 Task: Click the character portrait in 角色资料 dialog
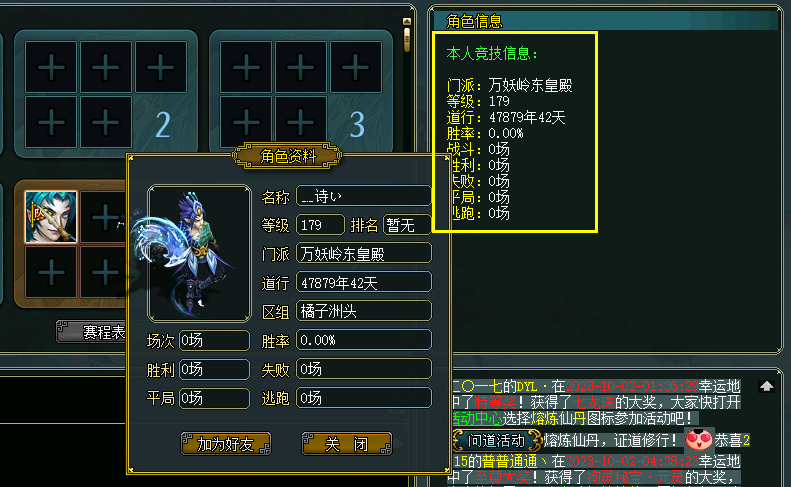199,253
